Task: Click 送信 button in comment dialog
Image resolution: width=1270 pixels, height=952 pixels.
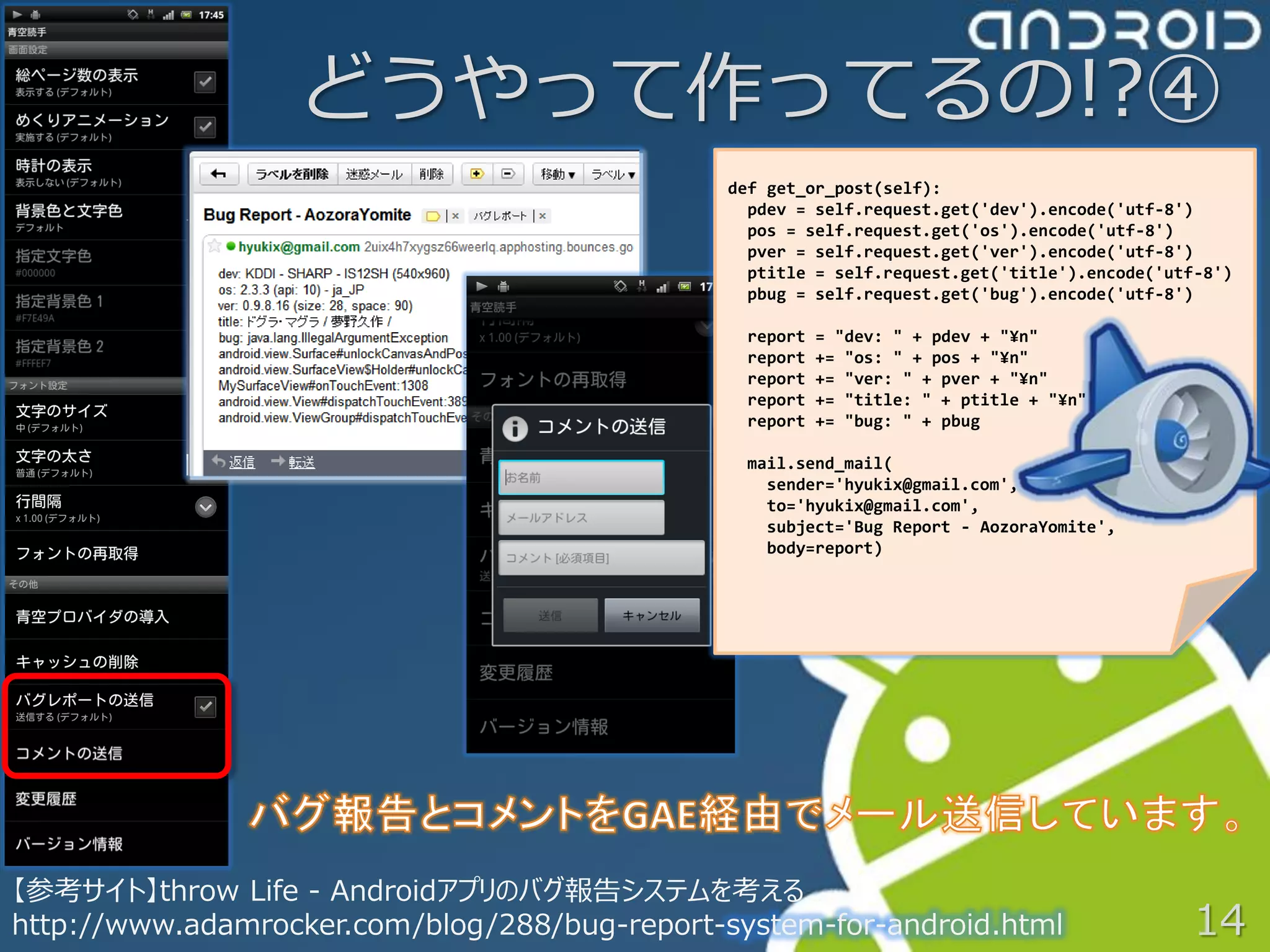Action: [x=550, y=615]
